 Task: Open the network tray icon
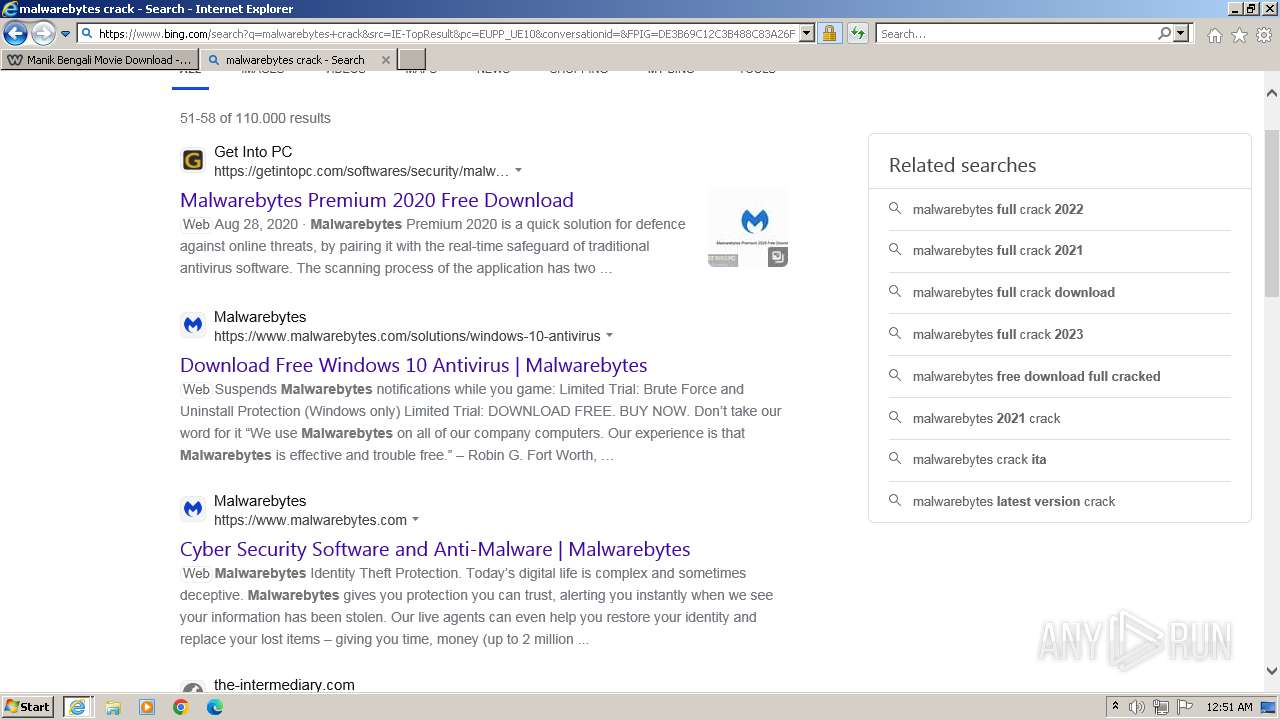tap(1161, 707)
